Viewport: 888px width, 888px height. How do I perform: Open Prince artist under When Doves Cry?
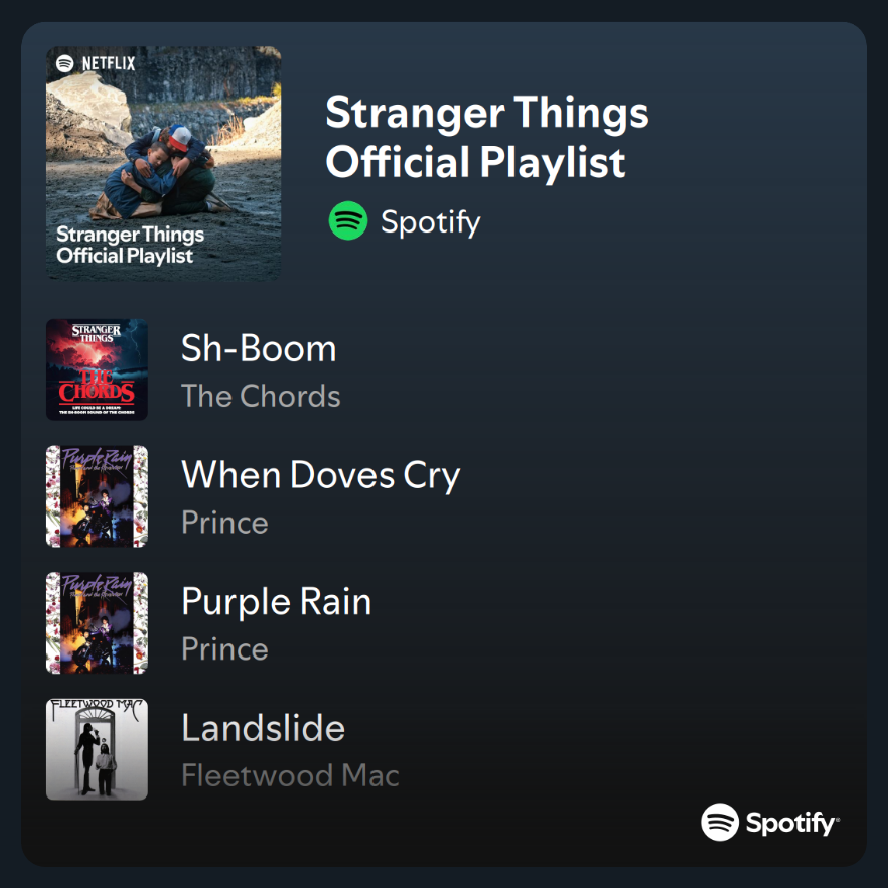coord(225,523)
